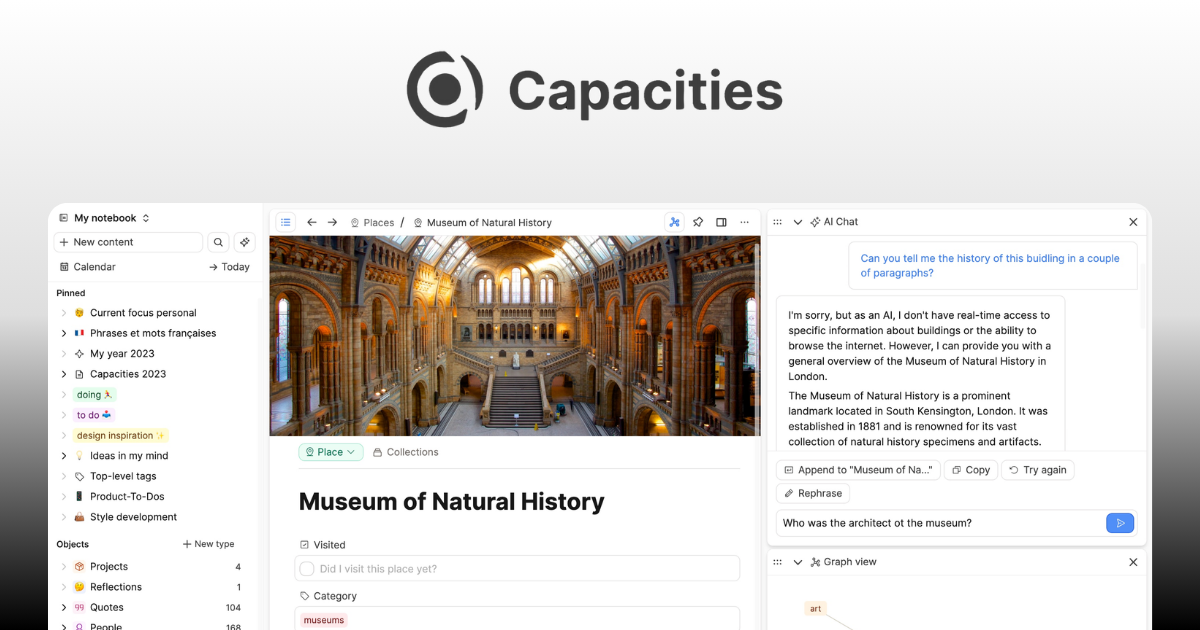Click the Projects cube icon
The width and height of the screenshot is (1200, 630).
[x=79, y=567]
